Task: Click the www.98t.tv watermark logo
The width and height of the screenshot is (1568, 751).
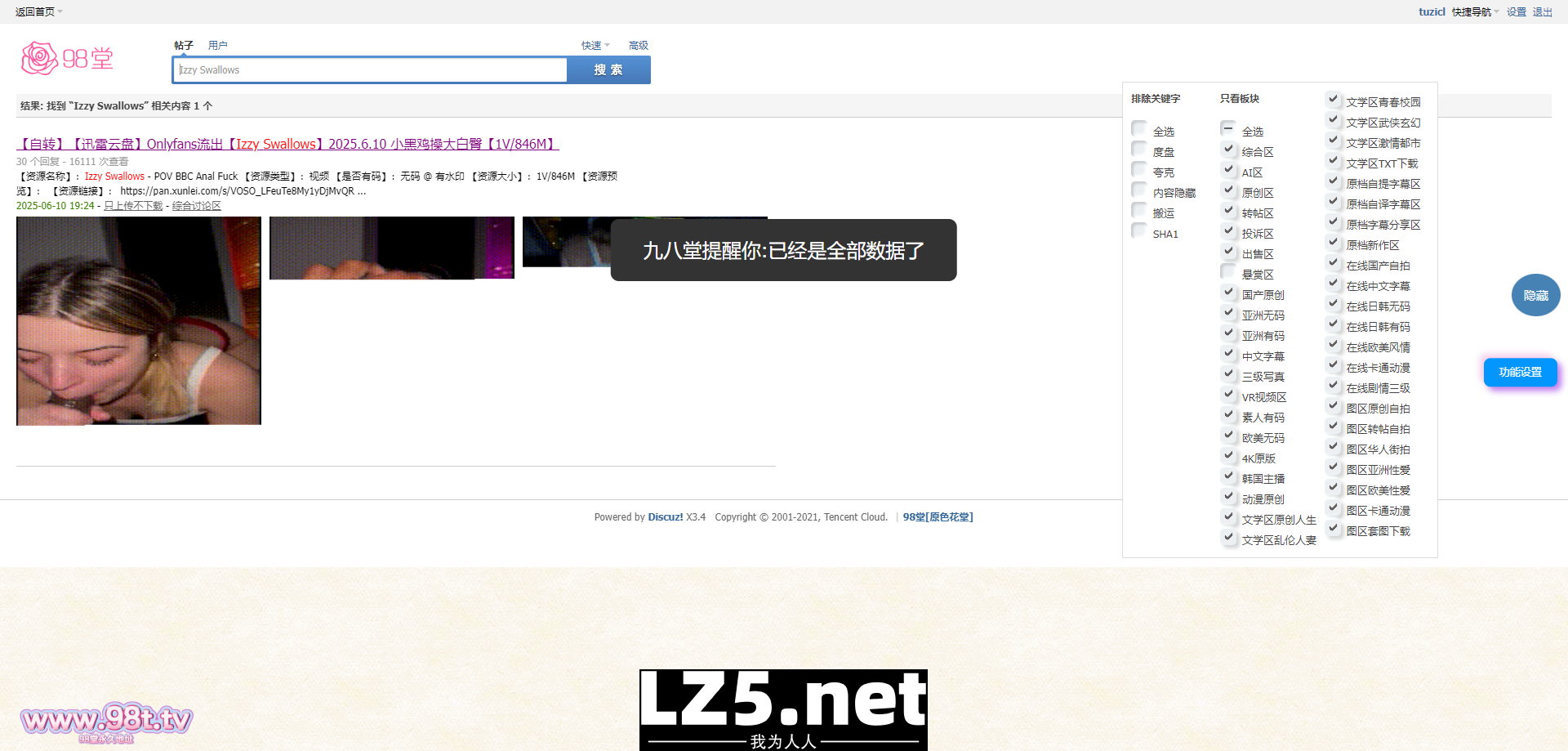Action: [x=106, y=720]
